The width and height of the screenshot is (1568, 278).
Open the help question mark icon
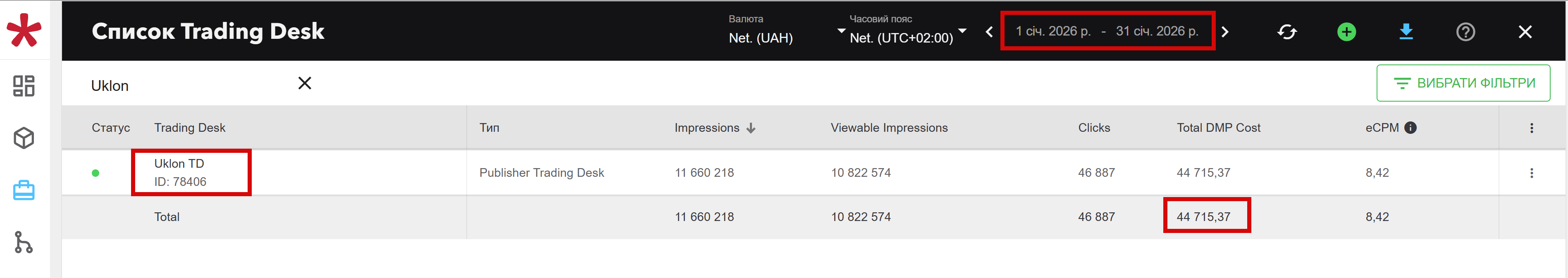[1465, 32]
